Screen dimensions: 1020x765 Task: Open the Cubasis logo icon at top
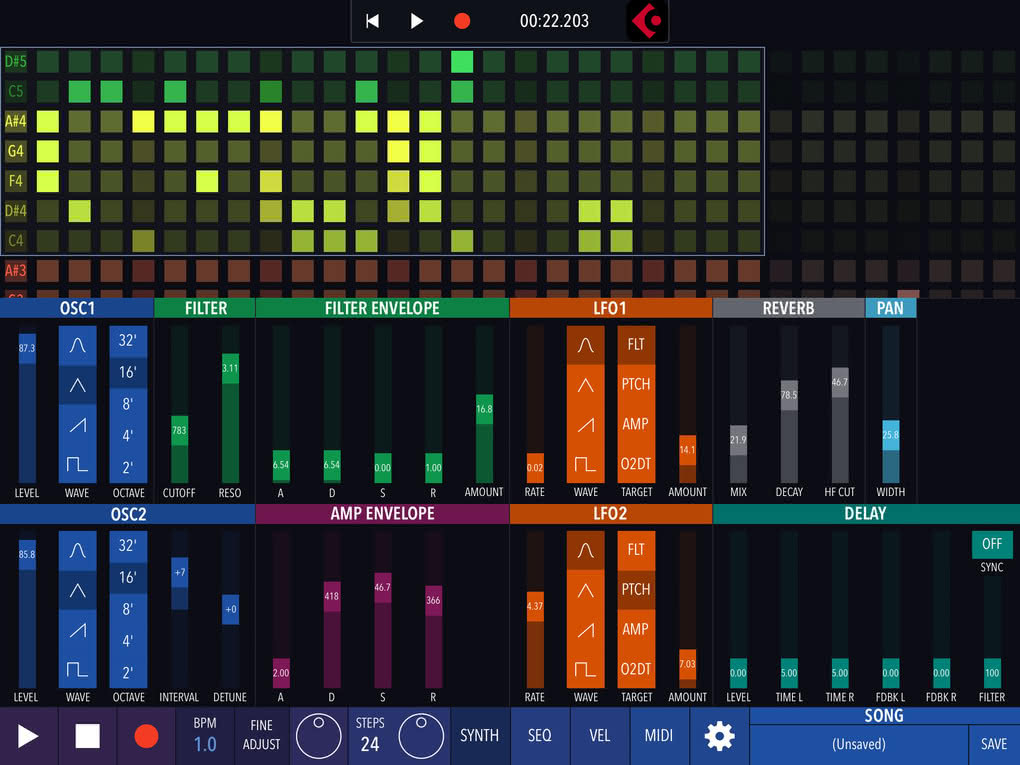pyautogui.click(x=647, y=21)
